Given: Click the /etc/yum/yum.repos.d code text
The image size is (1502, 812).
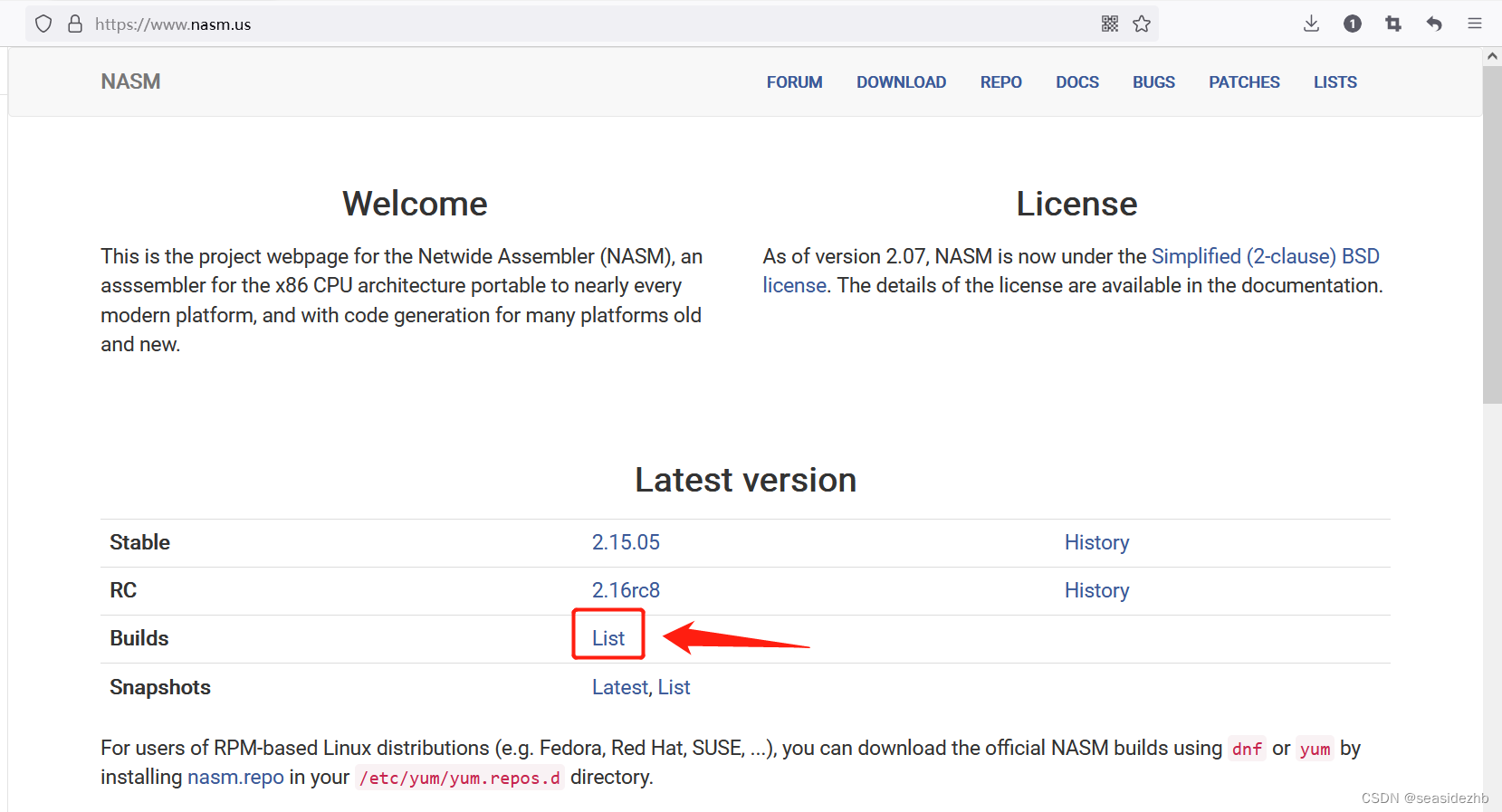Looking at the screenshot, I should pyautogui.click(x=460, y=778).
